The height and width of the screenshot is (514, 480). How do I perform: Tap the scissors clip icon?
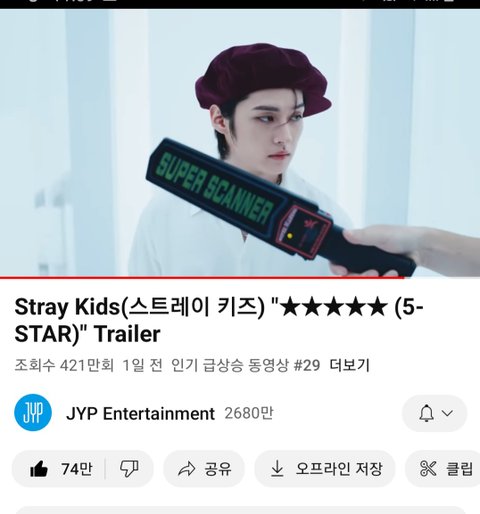428,469
